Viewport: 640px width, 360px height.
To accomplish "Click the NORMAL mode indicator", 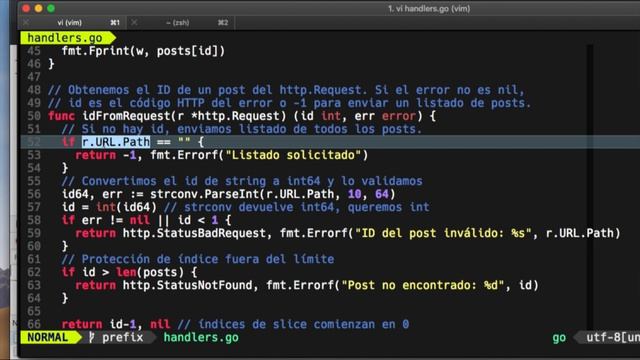I will click(48, 338).
